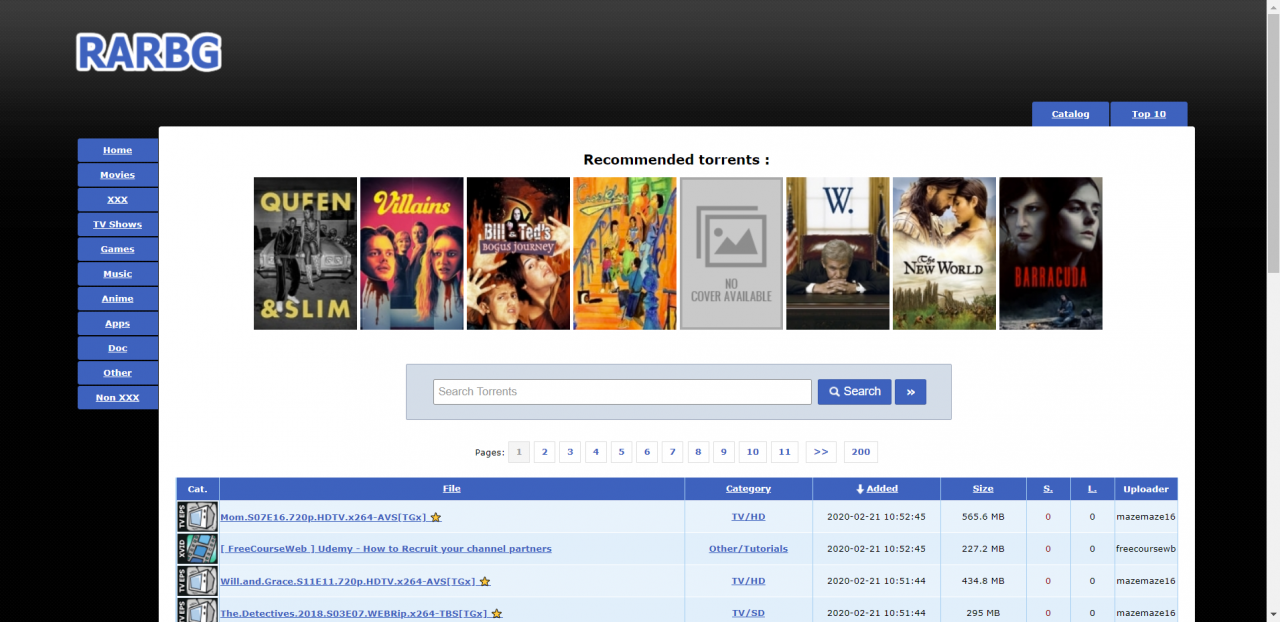Open the Top 10 tab

(x=1149, y=114)
